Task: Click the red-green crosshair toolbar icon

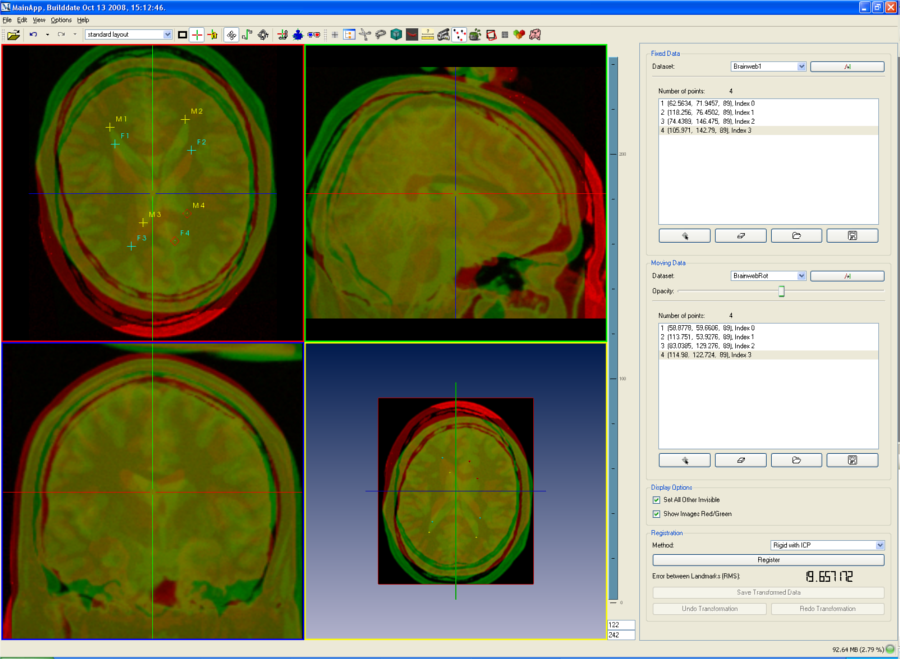Action: pos(198,34)
